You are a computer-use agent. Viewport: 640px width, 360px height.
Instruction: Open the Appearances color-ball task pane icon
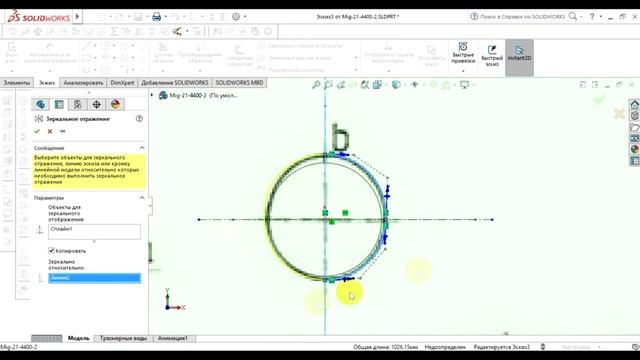(635, 149)
